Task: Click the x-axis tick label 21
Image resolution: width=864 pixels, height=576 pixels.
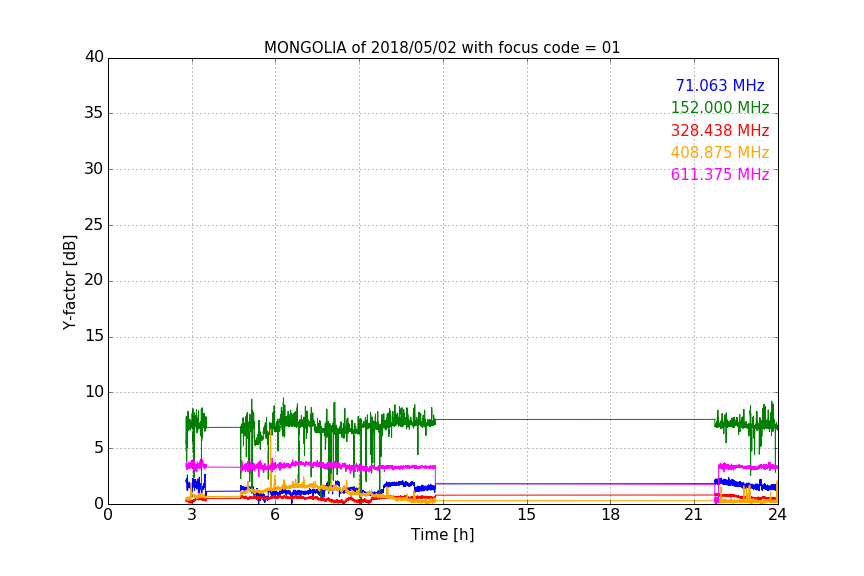Action: click(x=694, y=515)
